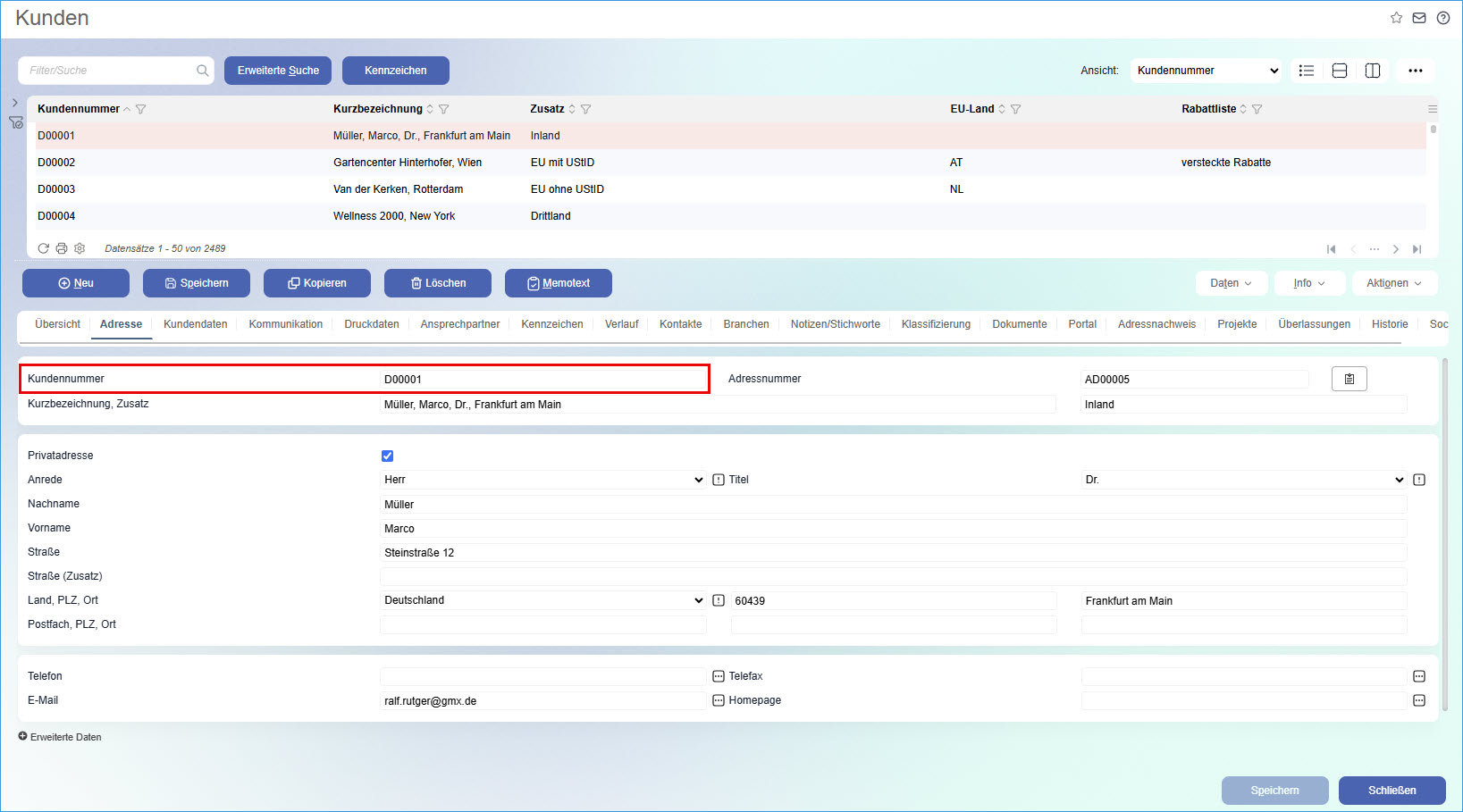The height and width of the screenshot is (812, 1463).
Task: Switch to the Kommunikation tab
Action: click(285, 323)
